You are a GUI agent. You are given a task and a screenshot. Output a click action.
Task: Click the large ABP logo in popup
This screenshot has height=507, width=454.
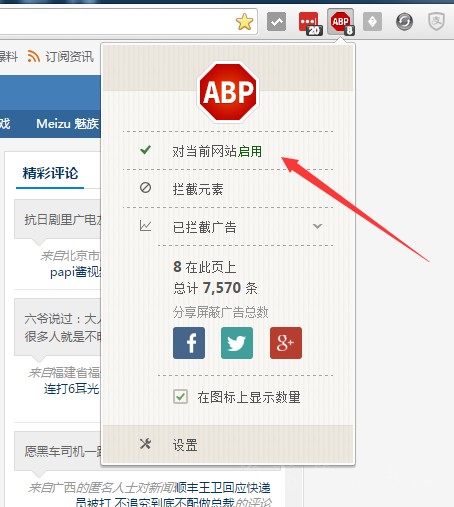pyautogui.click(x=228, y=92)
